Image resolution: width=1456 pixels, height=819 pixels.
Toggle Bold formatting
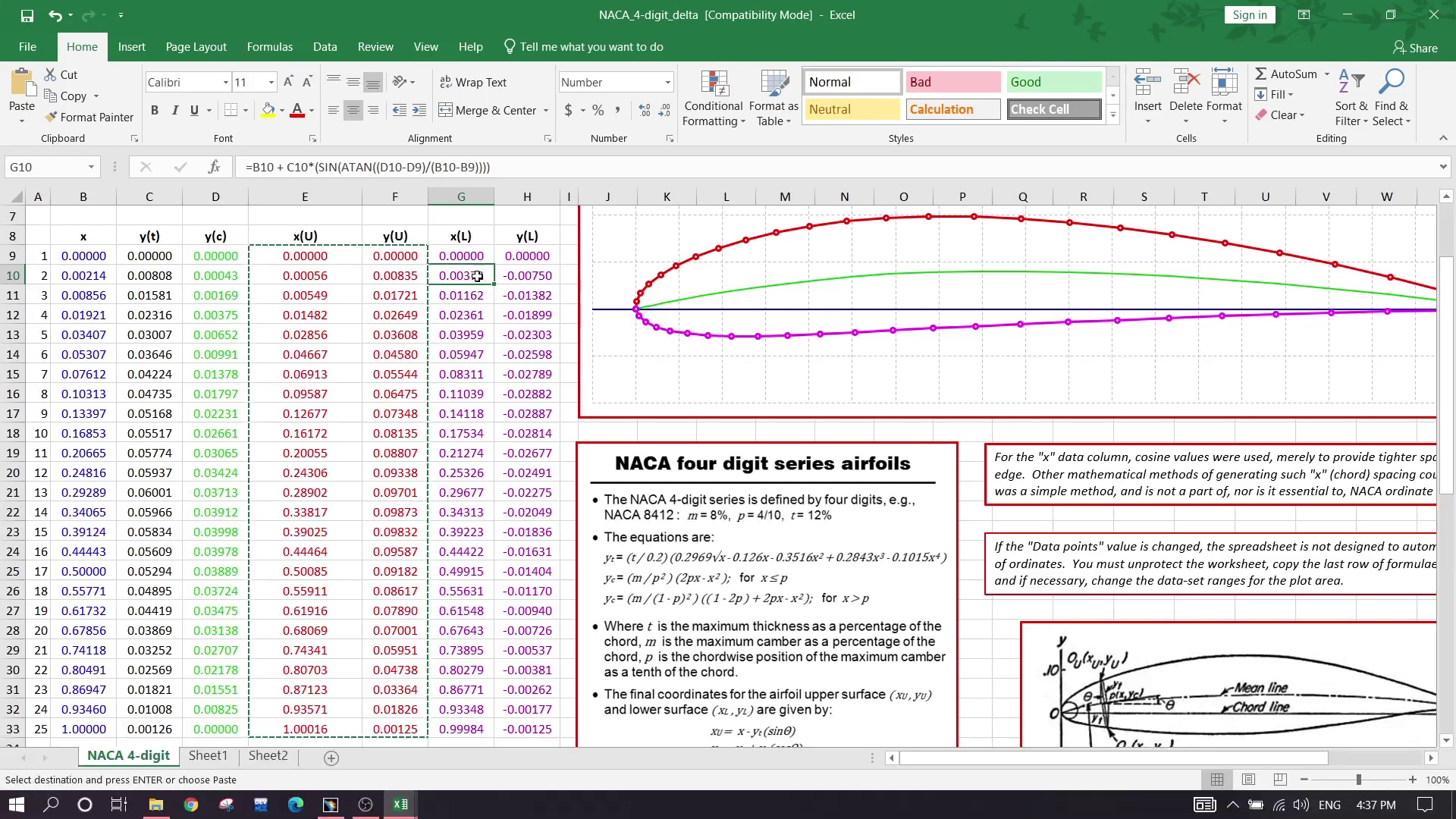coord(155,110)
